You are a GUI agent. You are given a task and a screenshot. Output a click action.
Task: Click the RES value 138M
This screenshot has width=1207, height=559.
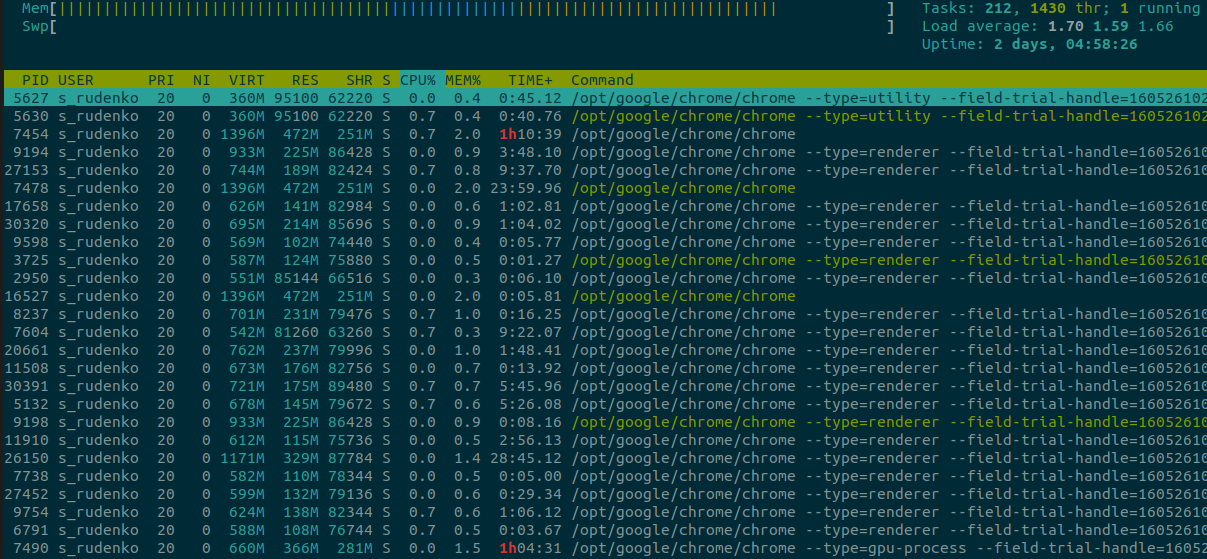[301, 512]
